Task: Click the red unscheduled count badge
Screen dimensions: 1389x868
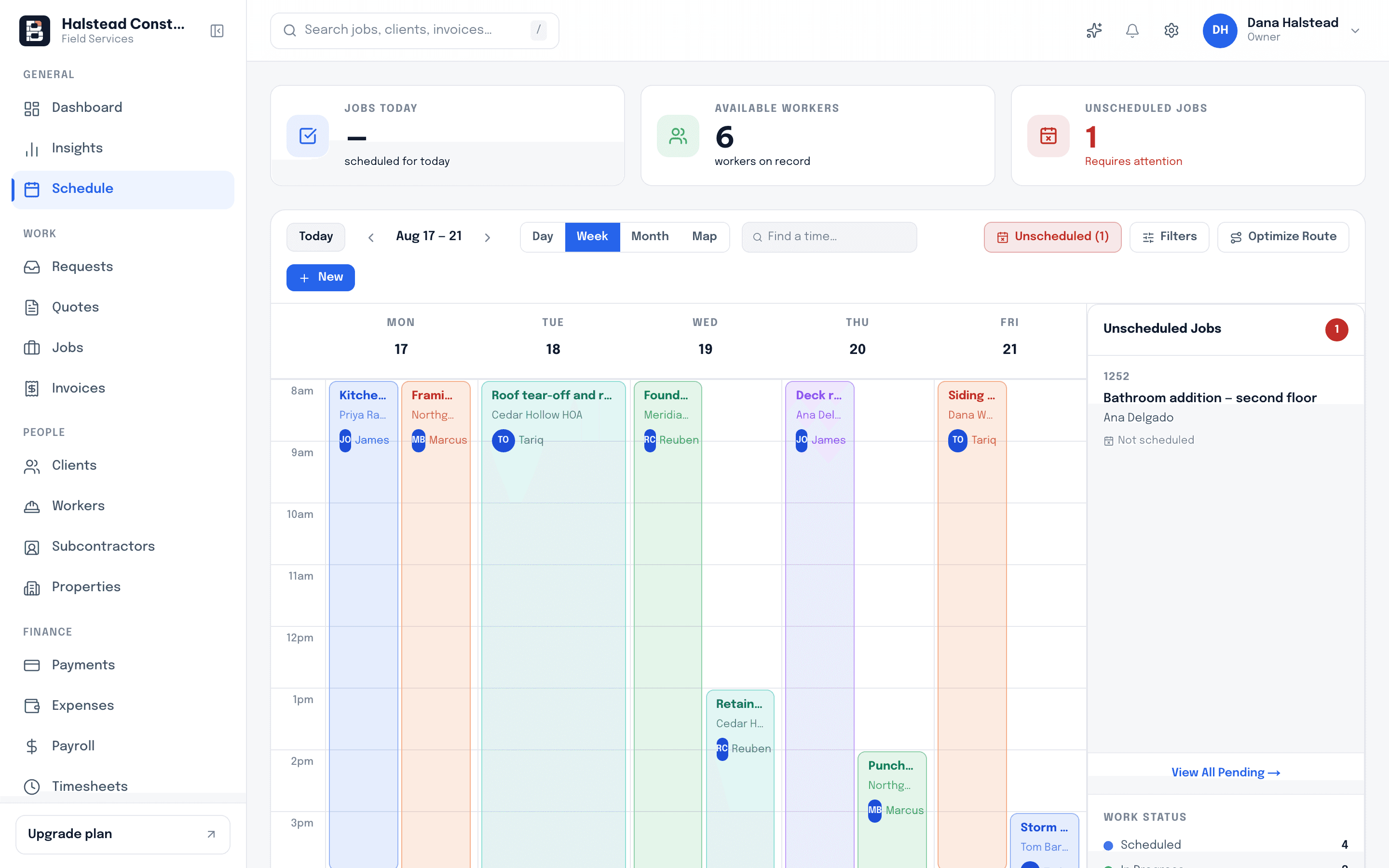Action: click(x=1336, y=329)
